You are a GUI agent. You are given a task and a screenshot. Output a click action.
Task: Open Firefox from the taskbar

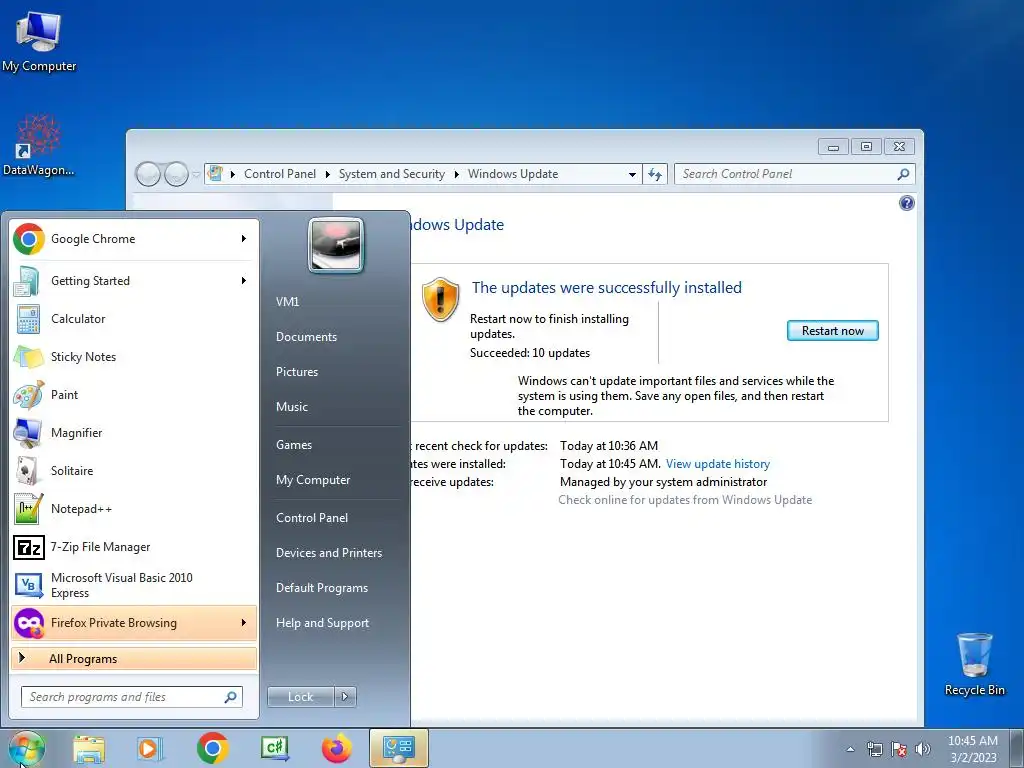336,748
